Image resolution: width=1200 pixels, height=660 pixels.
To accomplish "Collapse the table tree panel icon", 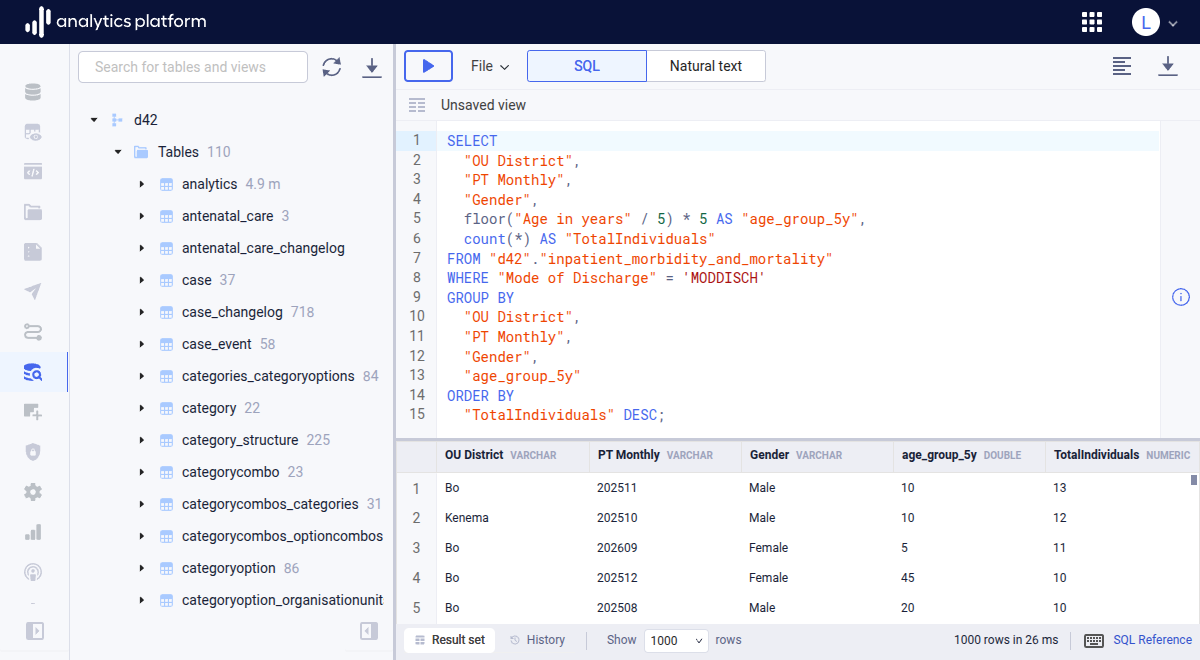I will point(369,631).
